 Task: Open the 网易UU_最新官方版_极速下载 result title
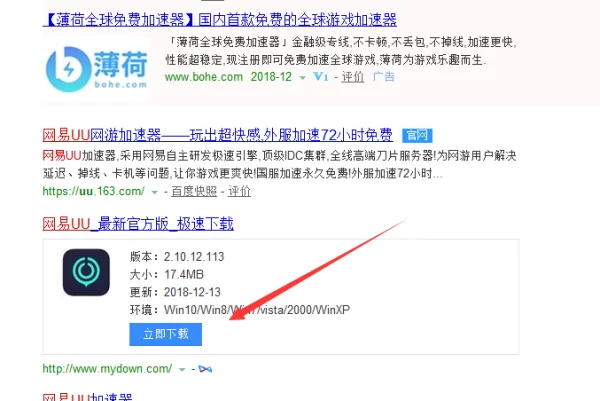click(138, 224)
